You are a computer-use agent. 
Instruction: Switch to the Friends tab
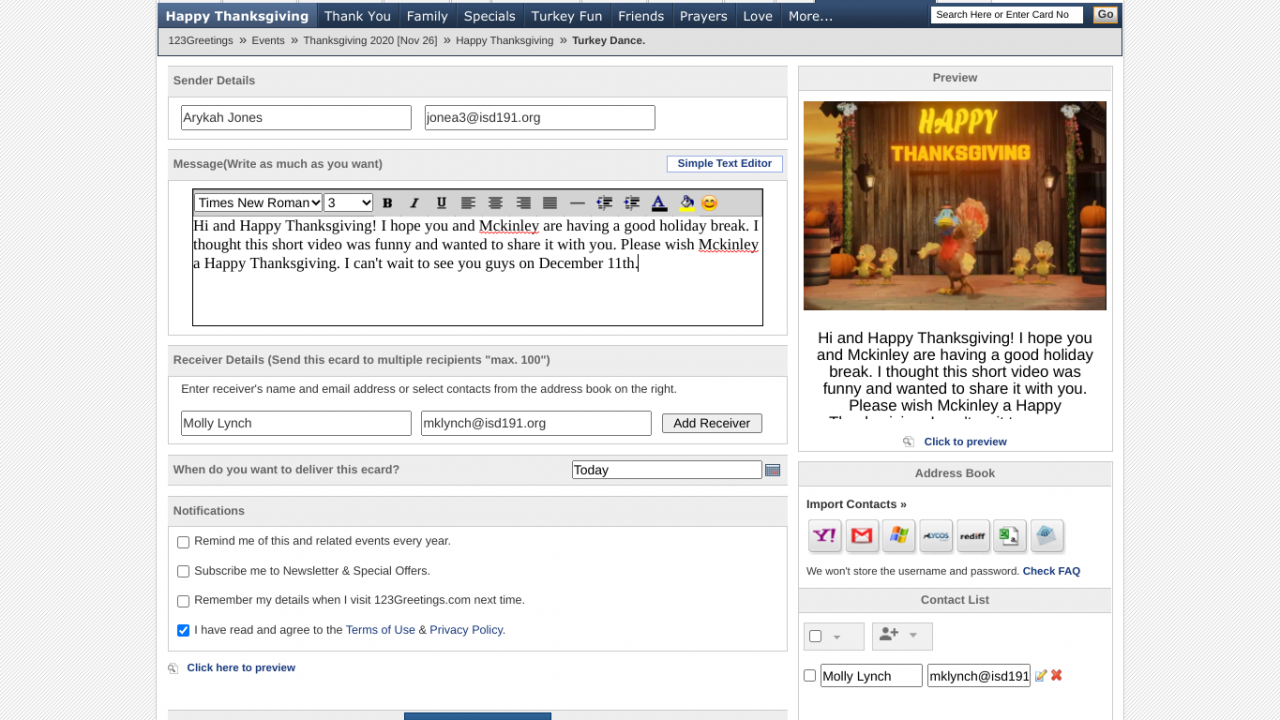[x=641, y=16]
